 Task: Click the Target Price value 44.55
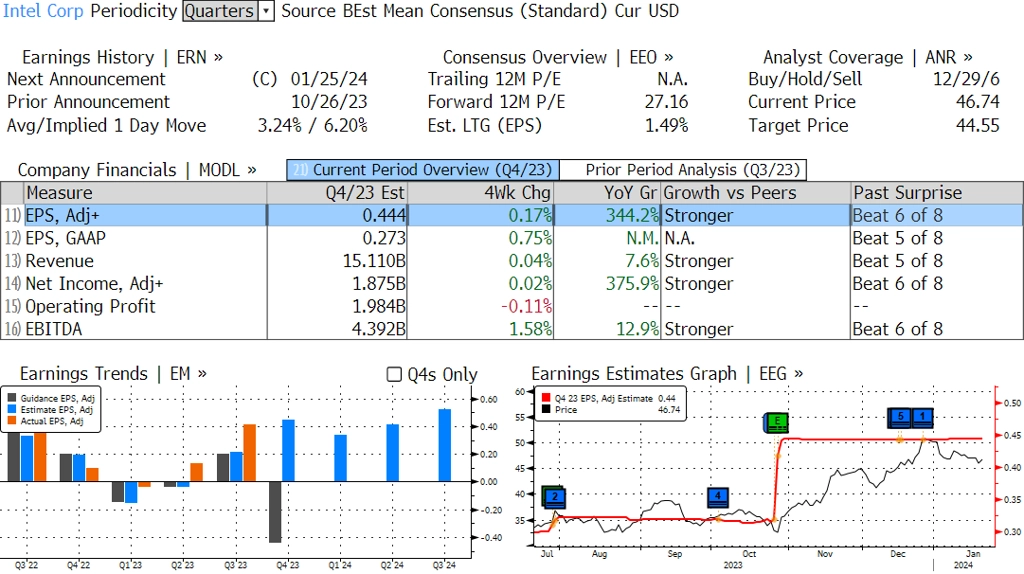(978, 125)
